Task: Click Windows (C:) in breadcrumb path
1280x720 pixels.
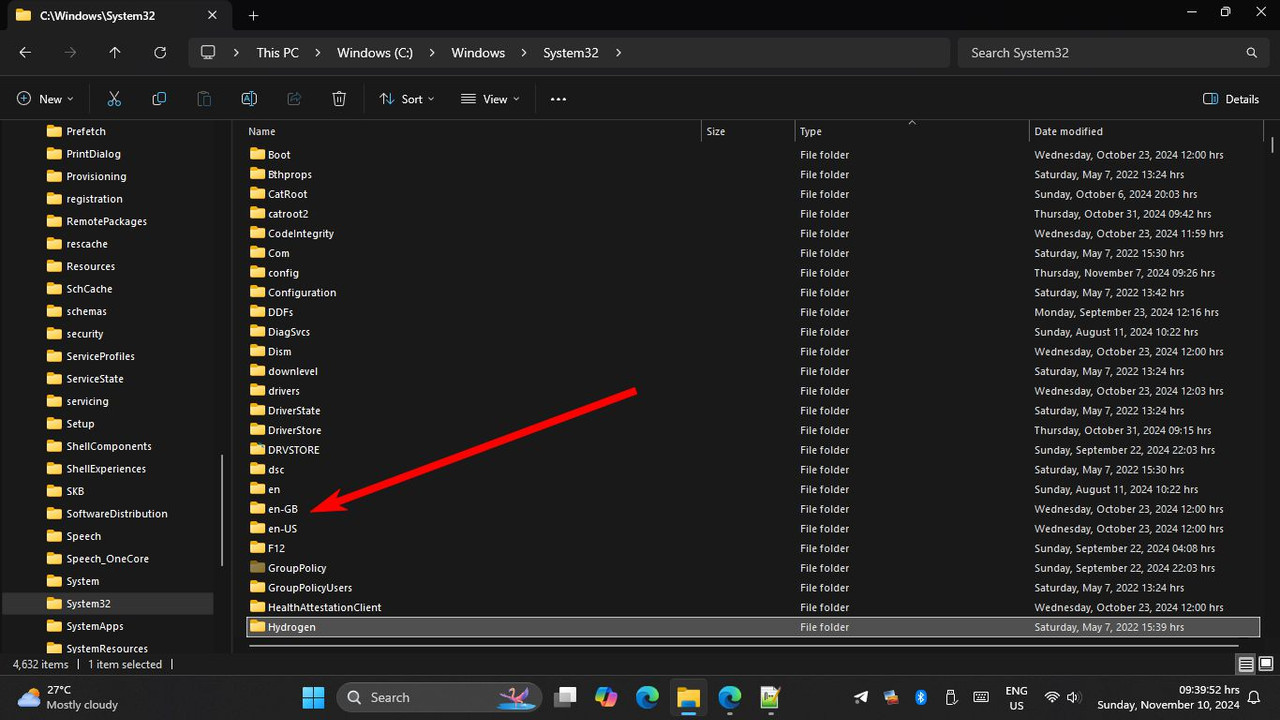Action: [375, 52]
